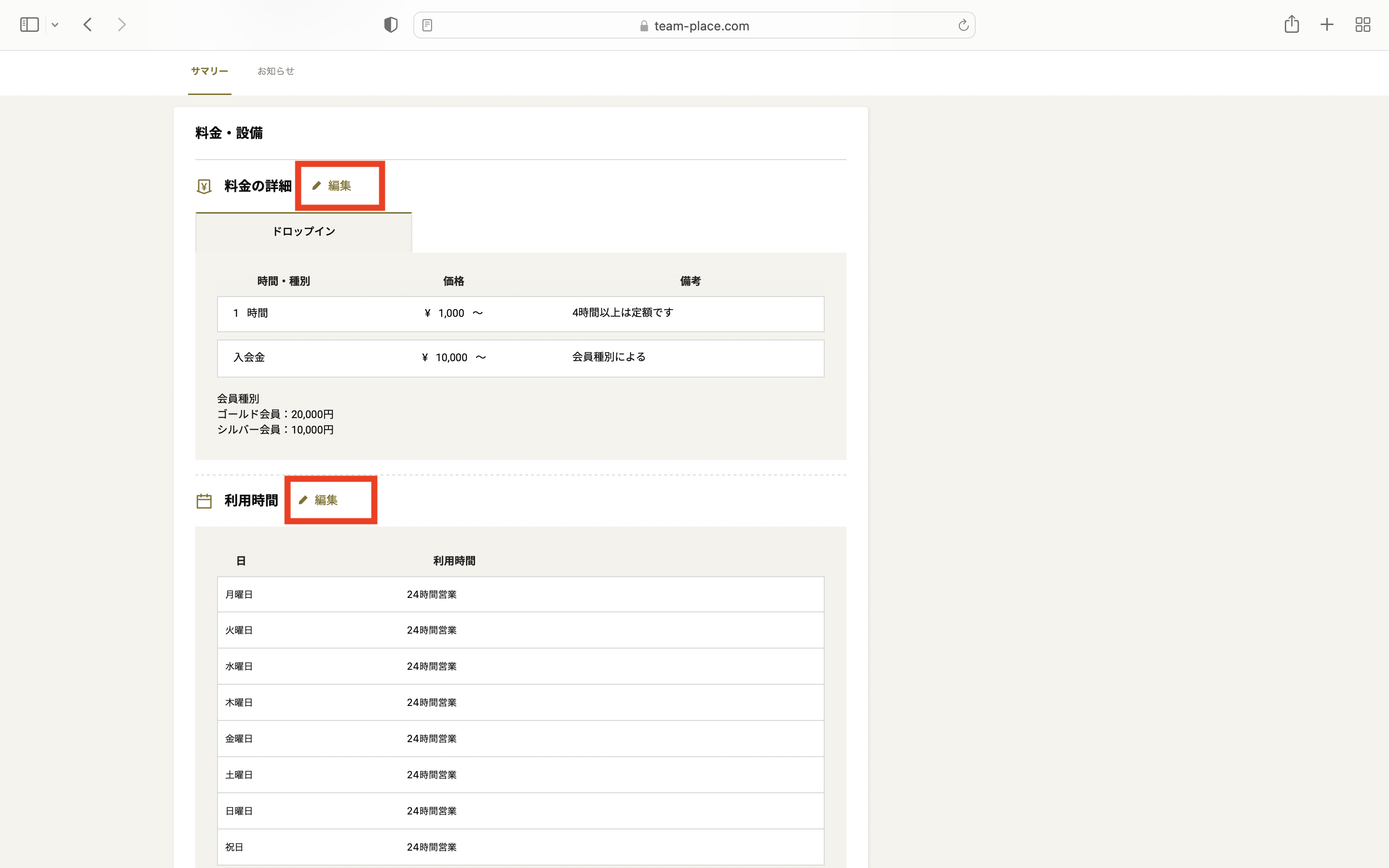Open the privacy shield report

[391, 25]
